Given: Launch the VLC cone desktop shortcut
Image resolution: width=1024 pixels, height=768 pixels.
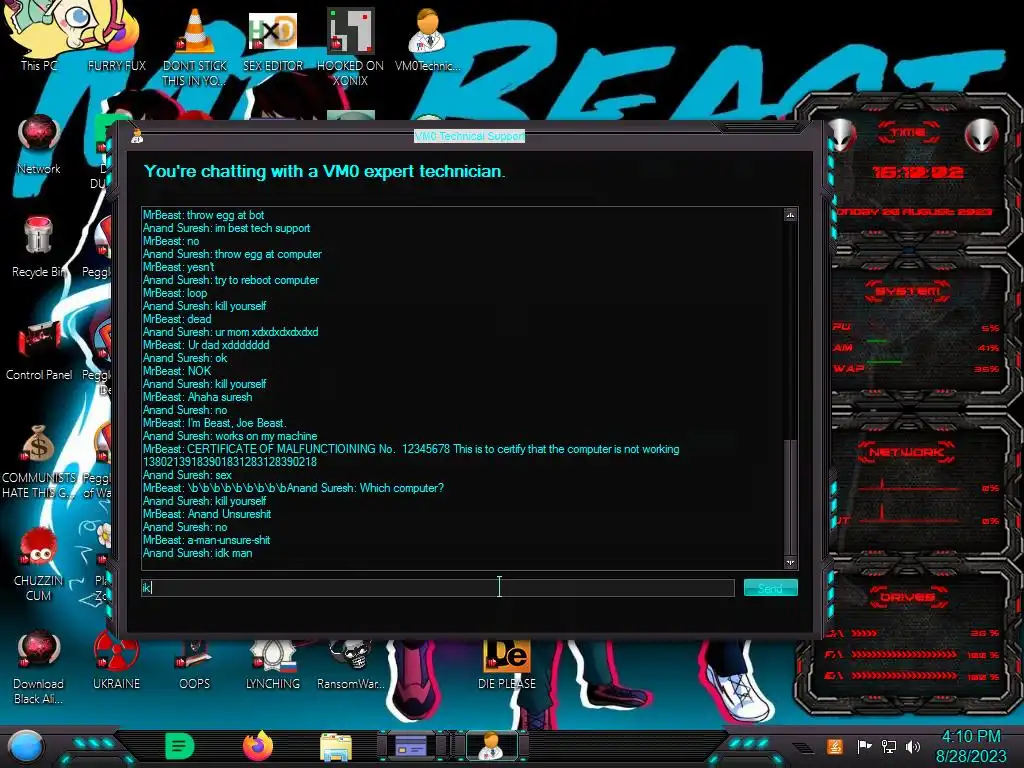Looking at the screenshot, I should coord(195,46).
